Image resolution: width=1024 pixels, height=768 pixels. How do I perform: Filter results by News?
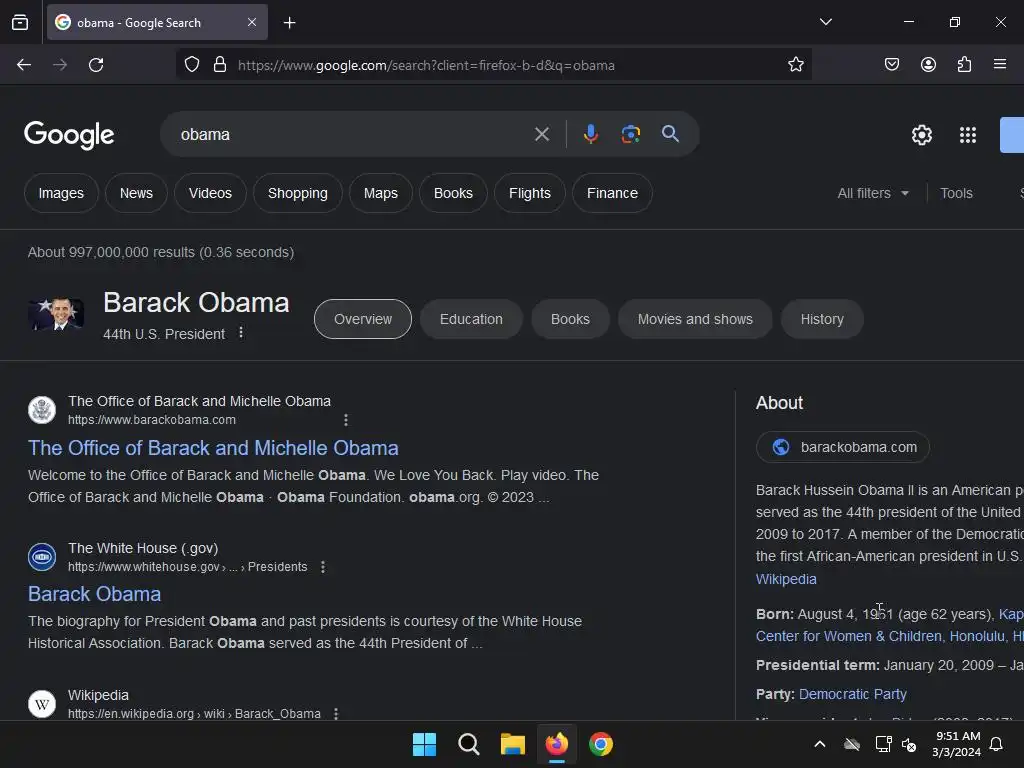point(136,193)
